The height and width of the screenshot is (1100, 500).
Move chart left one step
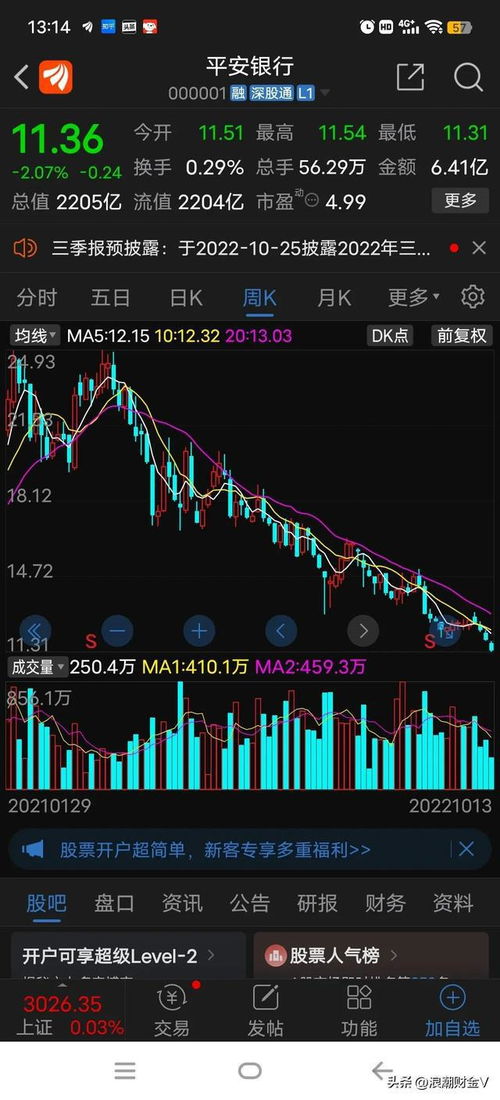[x=281, y=631]
